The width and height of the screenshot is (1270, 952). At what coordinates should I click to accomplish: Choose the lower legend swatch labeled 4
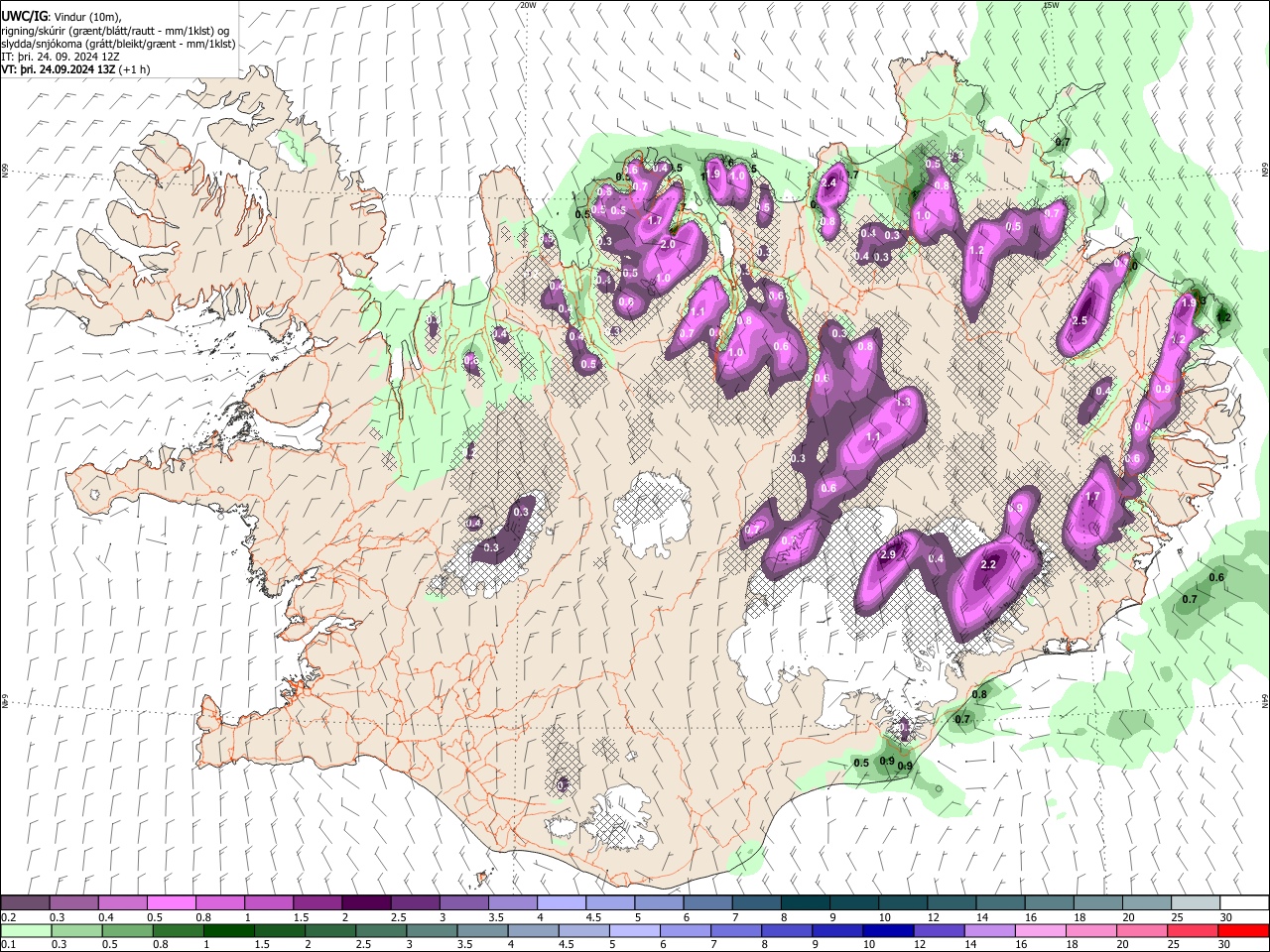533,930
